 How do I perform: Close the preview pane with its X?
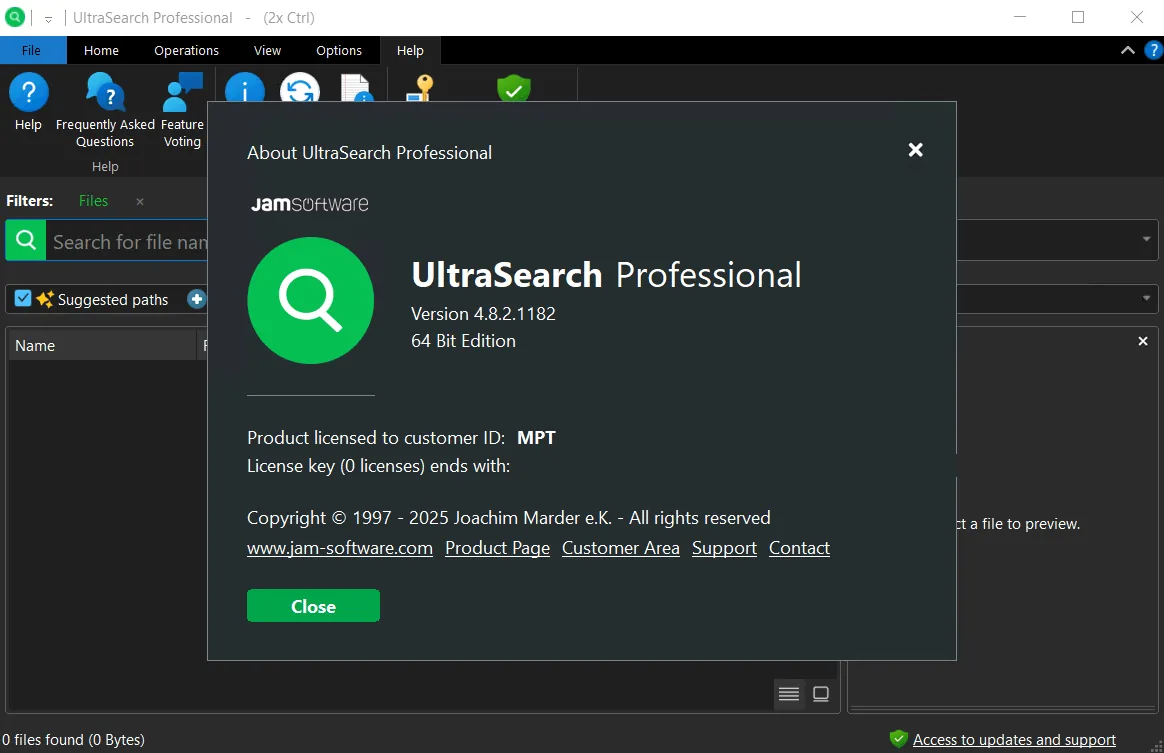(1142, 341)
